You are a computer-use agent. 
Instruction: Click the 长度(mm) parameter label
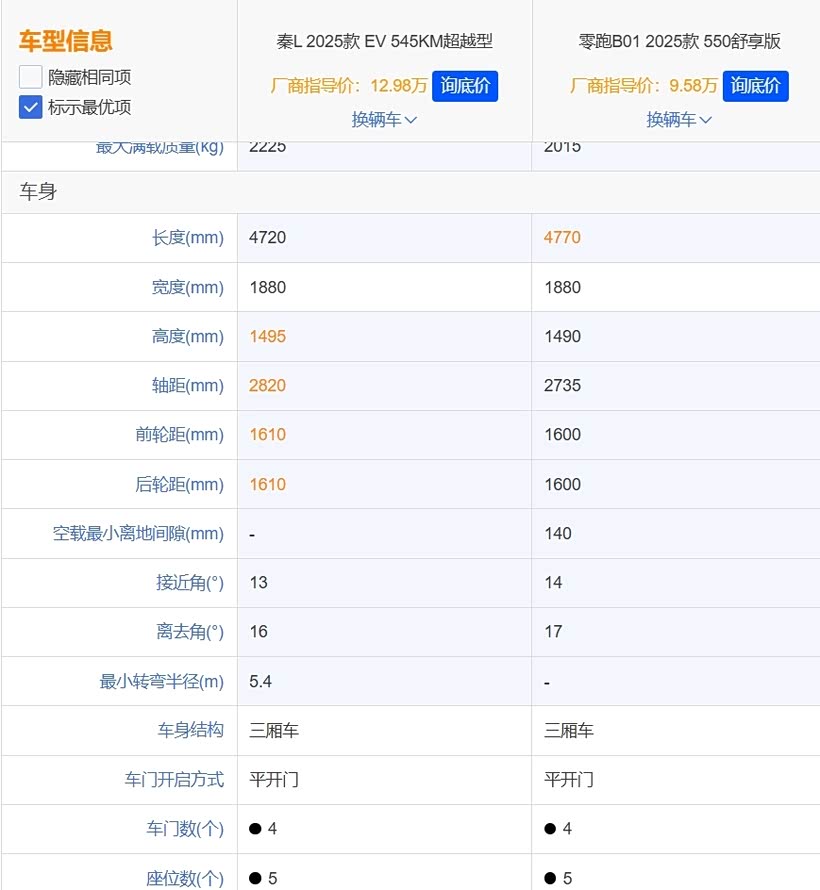(x=187, y=238)
